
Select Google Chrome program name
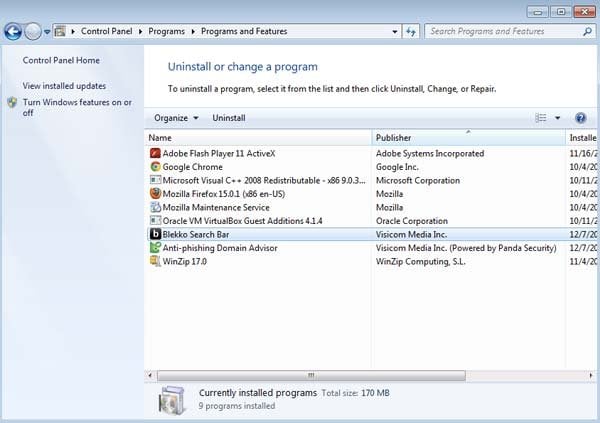click(192, 167)
